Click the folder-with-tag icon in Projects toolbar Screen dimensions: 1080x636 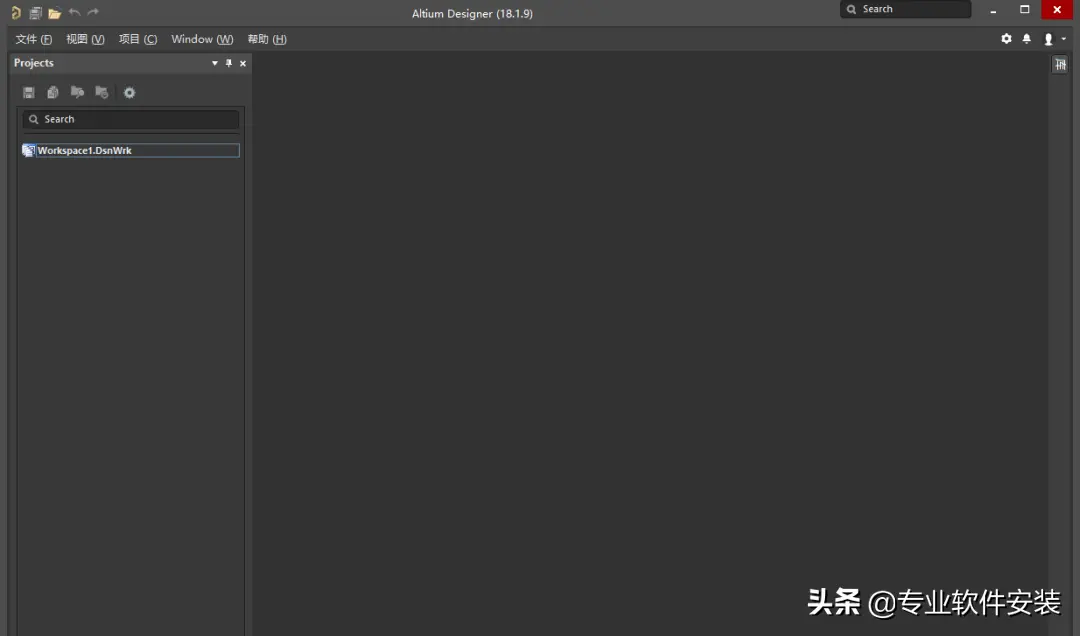[77, 92]
